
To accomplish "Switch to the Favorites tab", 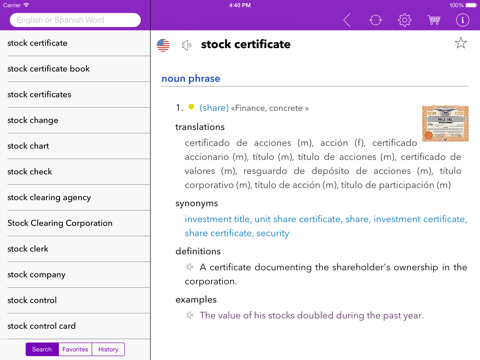I will [x=75, y=349].
